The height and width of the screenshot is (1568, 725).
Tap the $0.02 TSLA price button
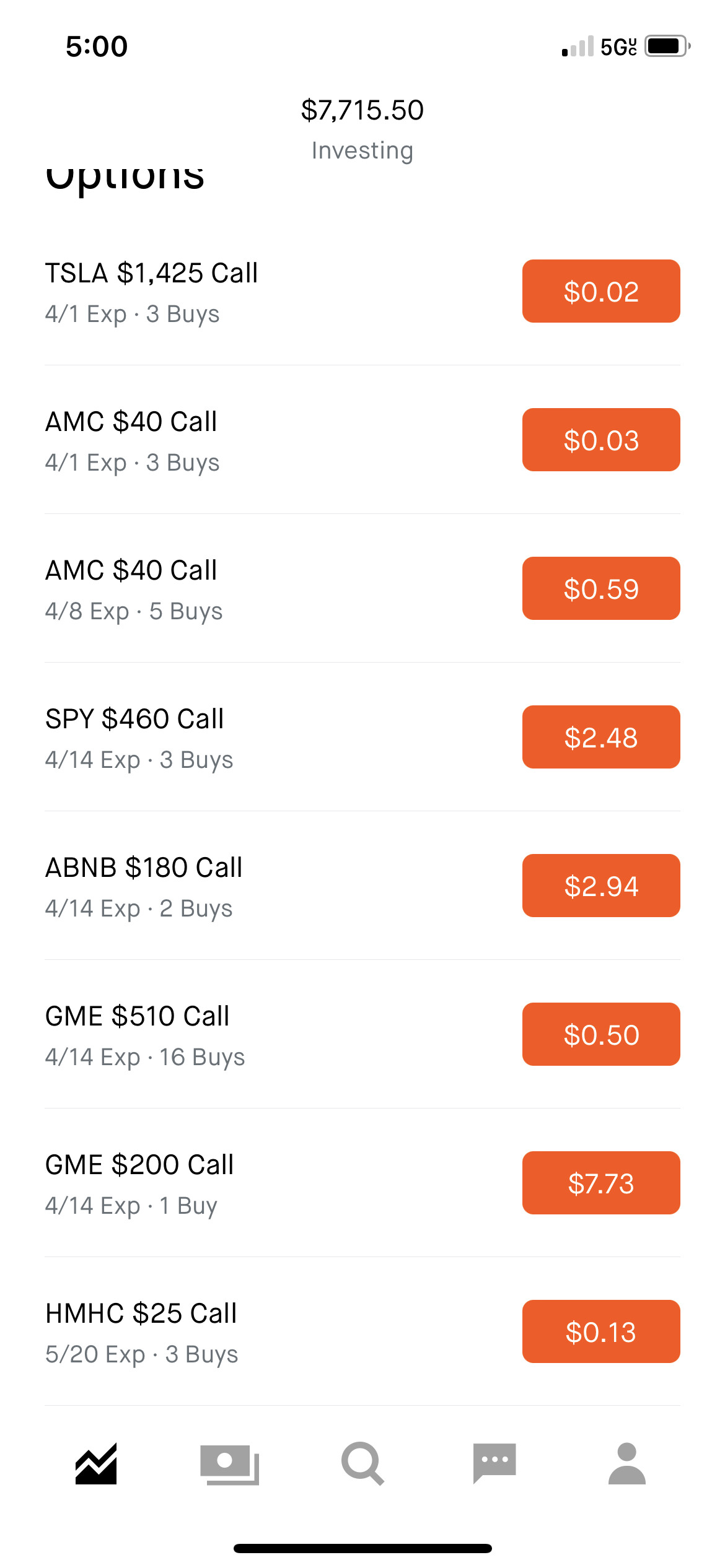[x=601, y=291]
